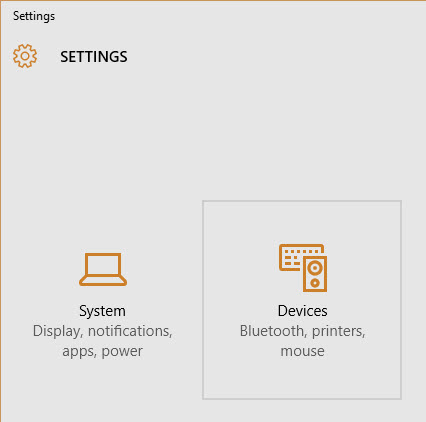This screenshot has height=422, width=426.
Task: Click the SETTINGS page heading
Action: [94, 57]
